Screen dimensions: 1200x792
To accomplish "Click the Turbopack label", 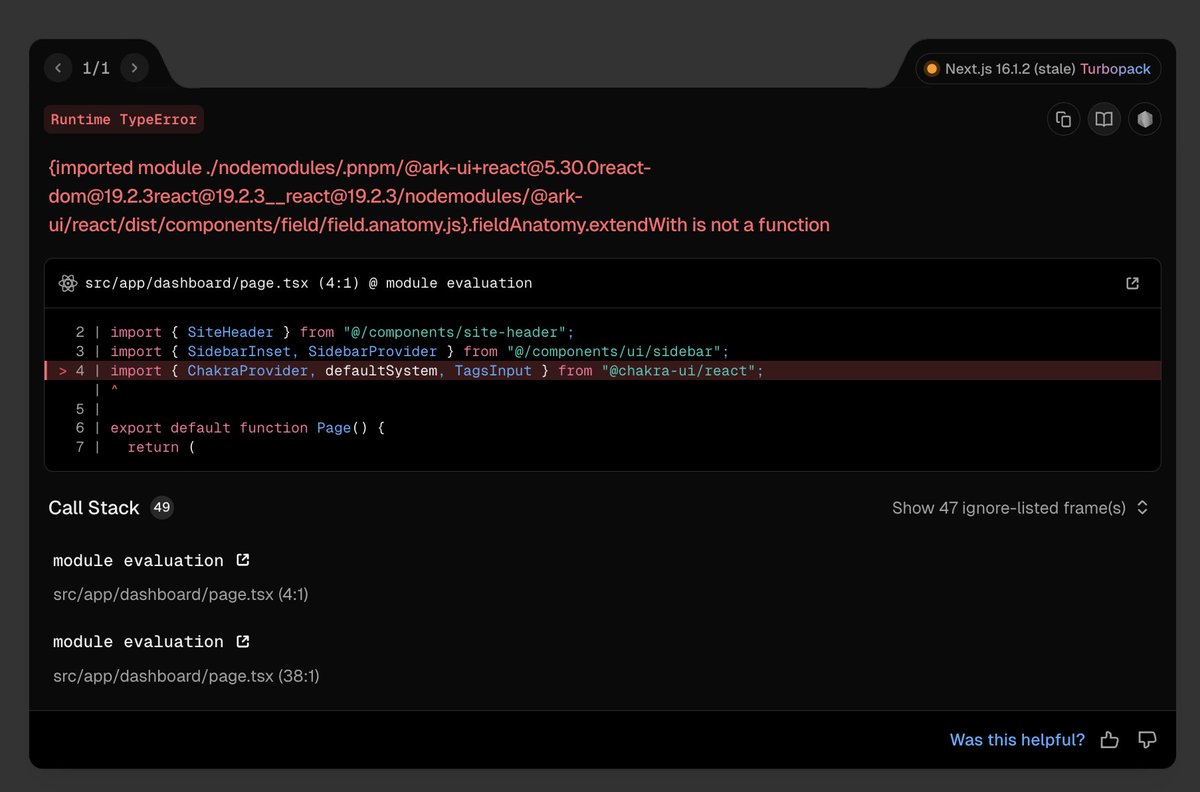I will coord(1115,69).
